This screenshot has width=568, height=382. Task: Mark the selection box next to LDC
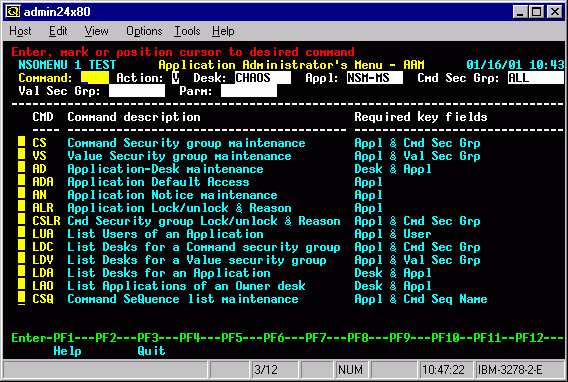(x=21, y=246)
